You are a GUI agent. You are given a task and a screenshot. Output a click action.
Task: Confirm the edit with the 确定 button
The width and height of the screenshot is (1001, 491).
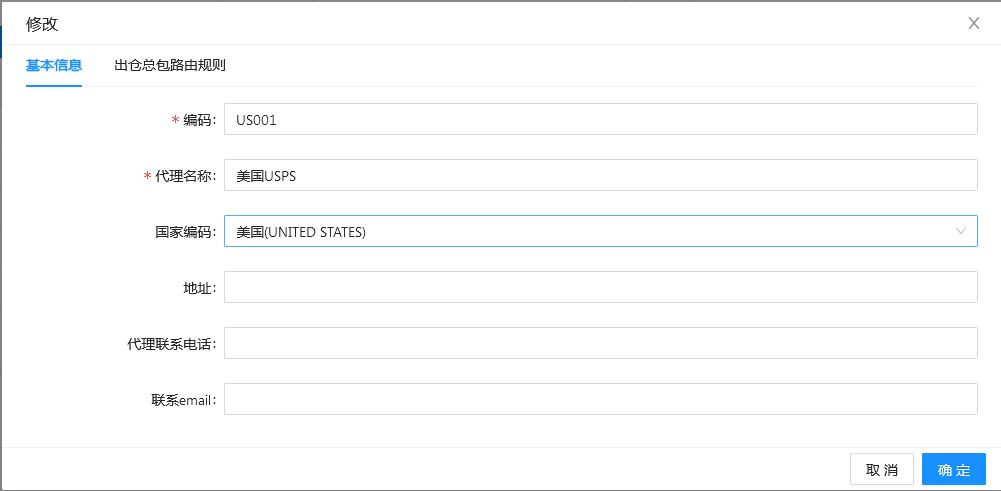pyautogui.click(x=954, y=470)
